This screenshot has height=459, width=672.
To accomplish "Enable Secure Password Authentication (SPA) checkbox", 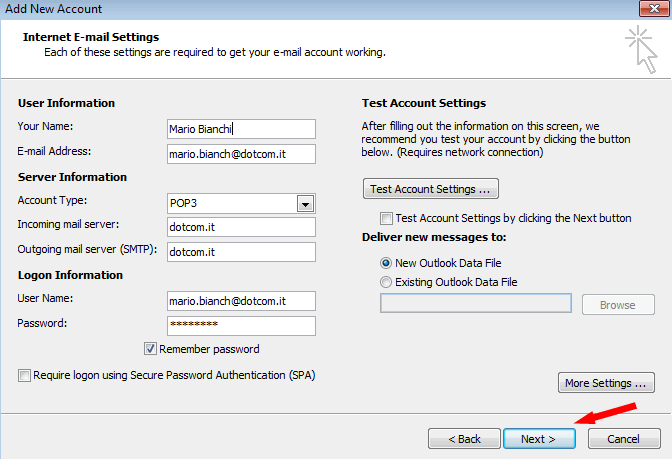I will [24, 375].
